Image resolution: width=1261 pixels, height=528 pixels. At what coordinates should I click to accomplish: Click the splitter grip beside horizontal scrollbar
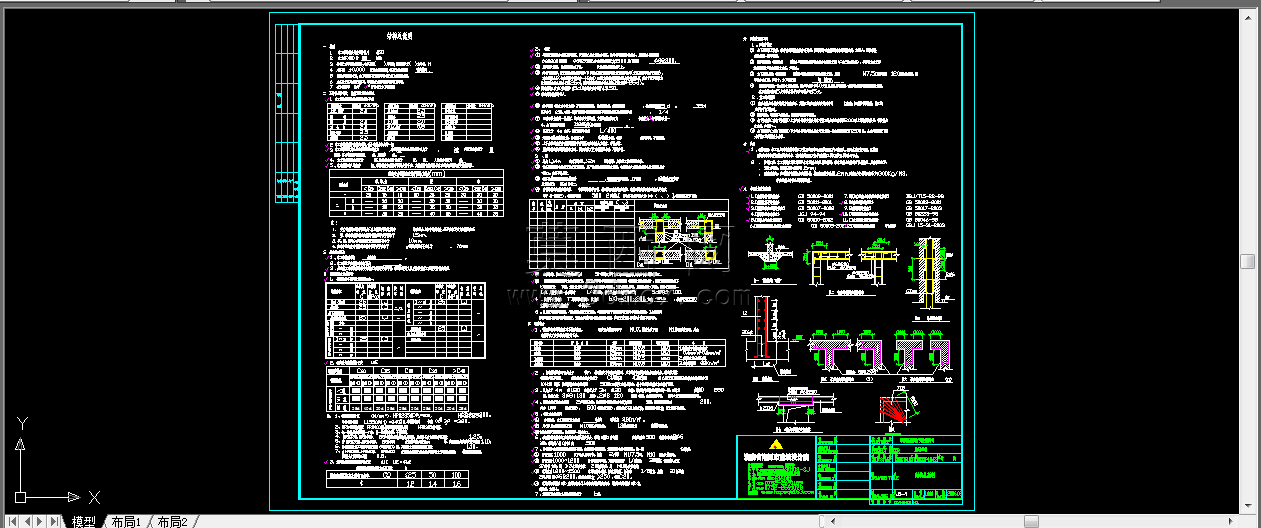pos(819,521)
